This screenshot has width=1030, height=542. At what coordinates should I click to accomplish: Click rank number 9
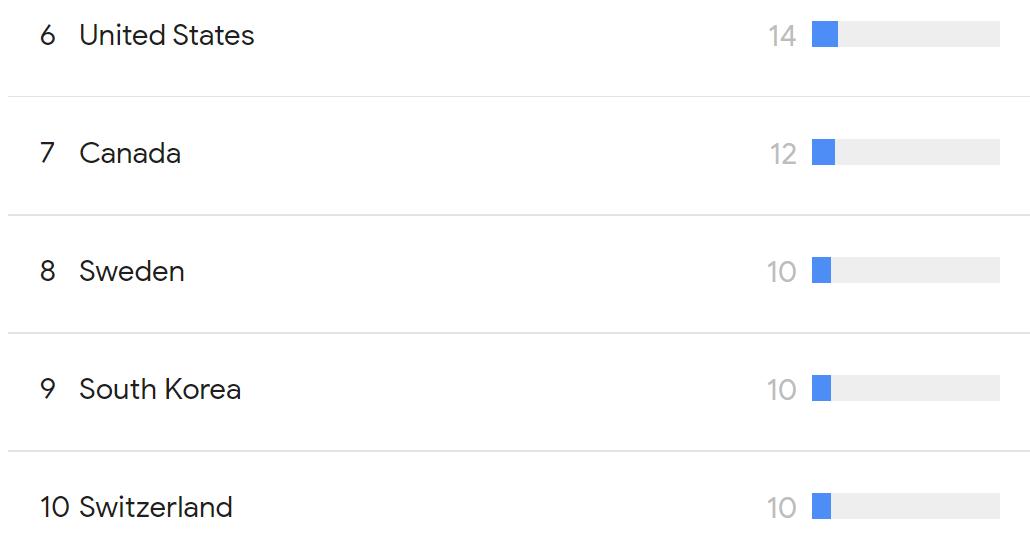[47, 389]
